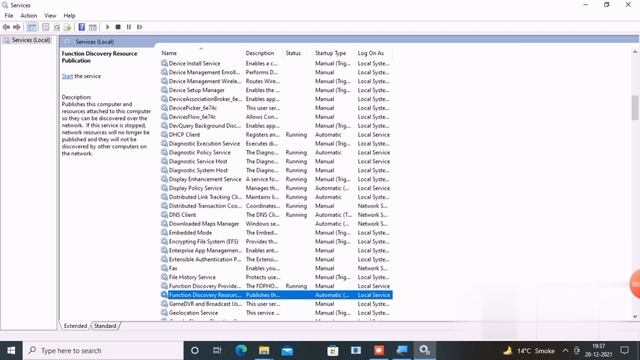Open Properties from the toolbar icon
The width and height of the screenshot is (640, 360).
46,27
